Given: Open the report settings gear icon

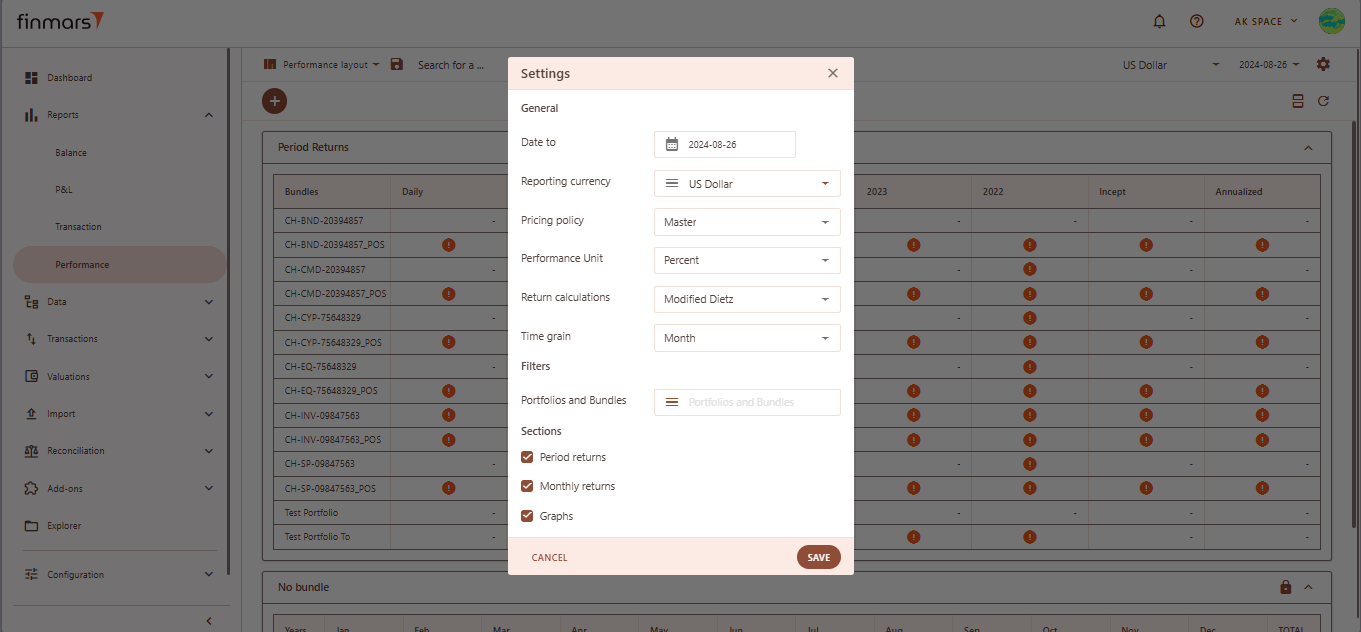Looking at the screenshot, I should pyautogui.click(x=1323, y=64).
